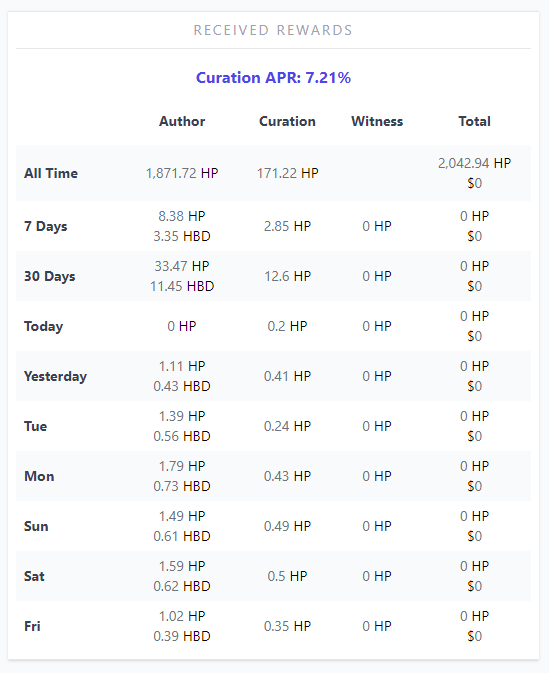This screenshot has height=673, width=549.
Task: Click the 12.6 HP 30-day curation value
Action: pos(287,276)
